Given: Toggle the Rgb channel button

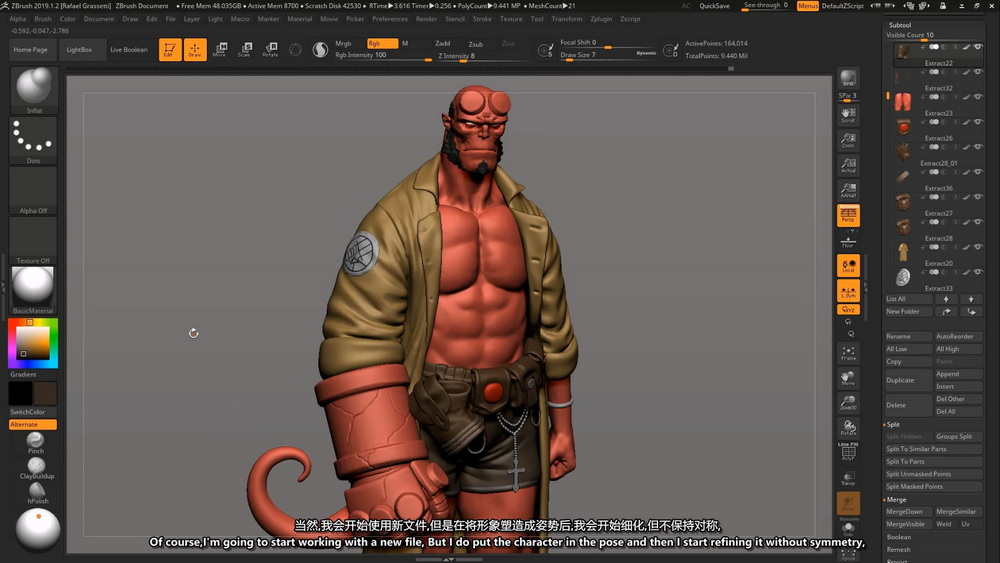Looking at the screenshot, I should pos(382,43).
